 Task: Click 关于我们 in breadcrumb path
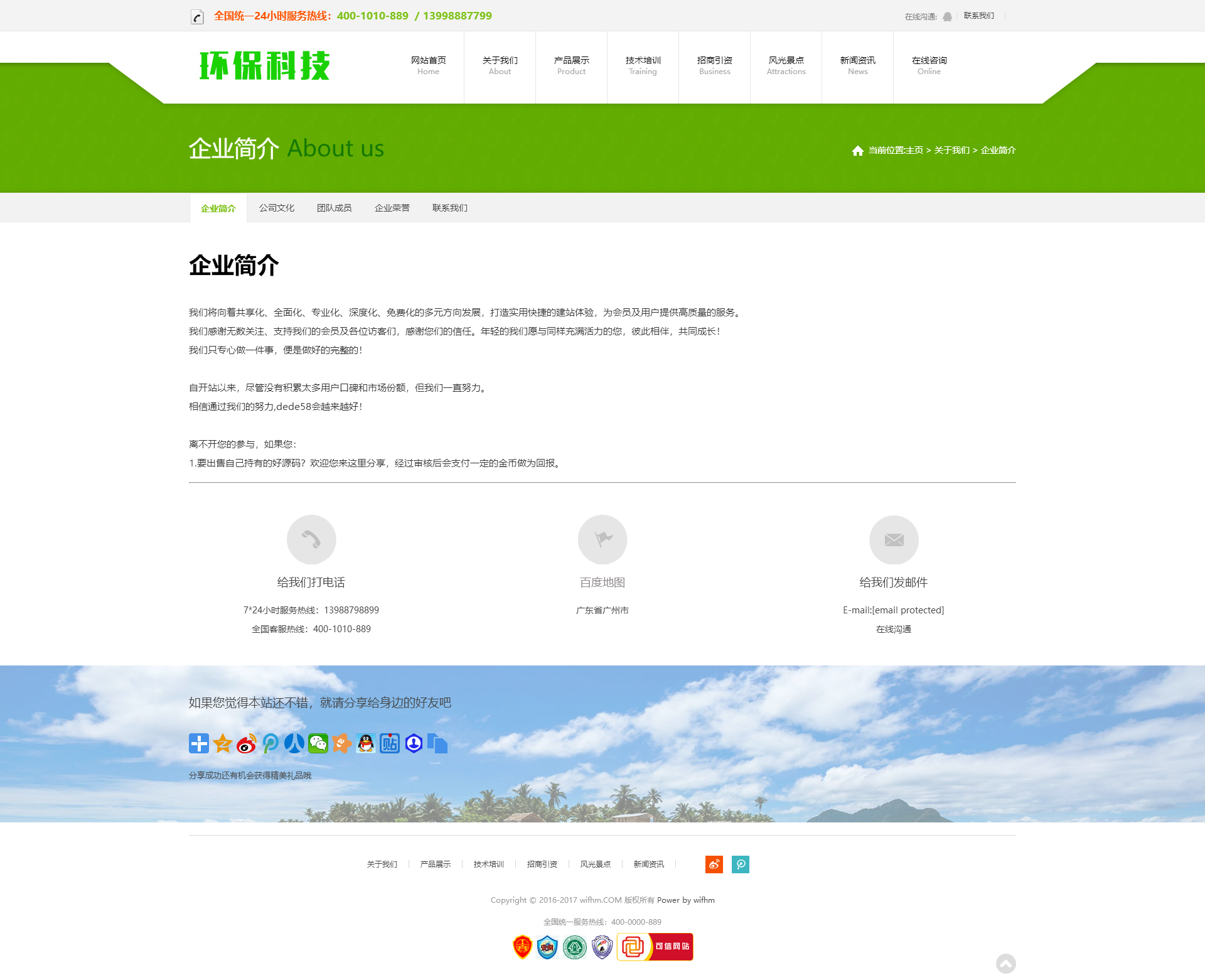pyautogui.click(x=951, y=150)
